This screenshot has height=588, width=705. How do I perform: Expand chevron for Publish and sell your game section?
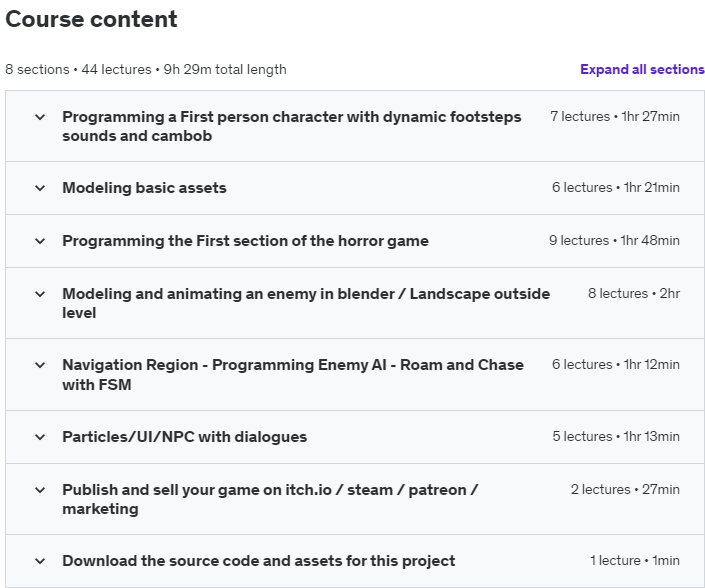(x=40, y=490)
